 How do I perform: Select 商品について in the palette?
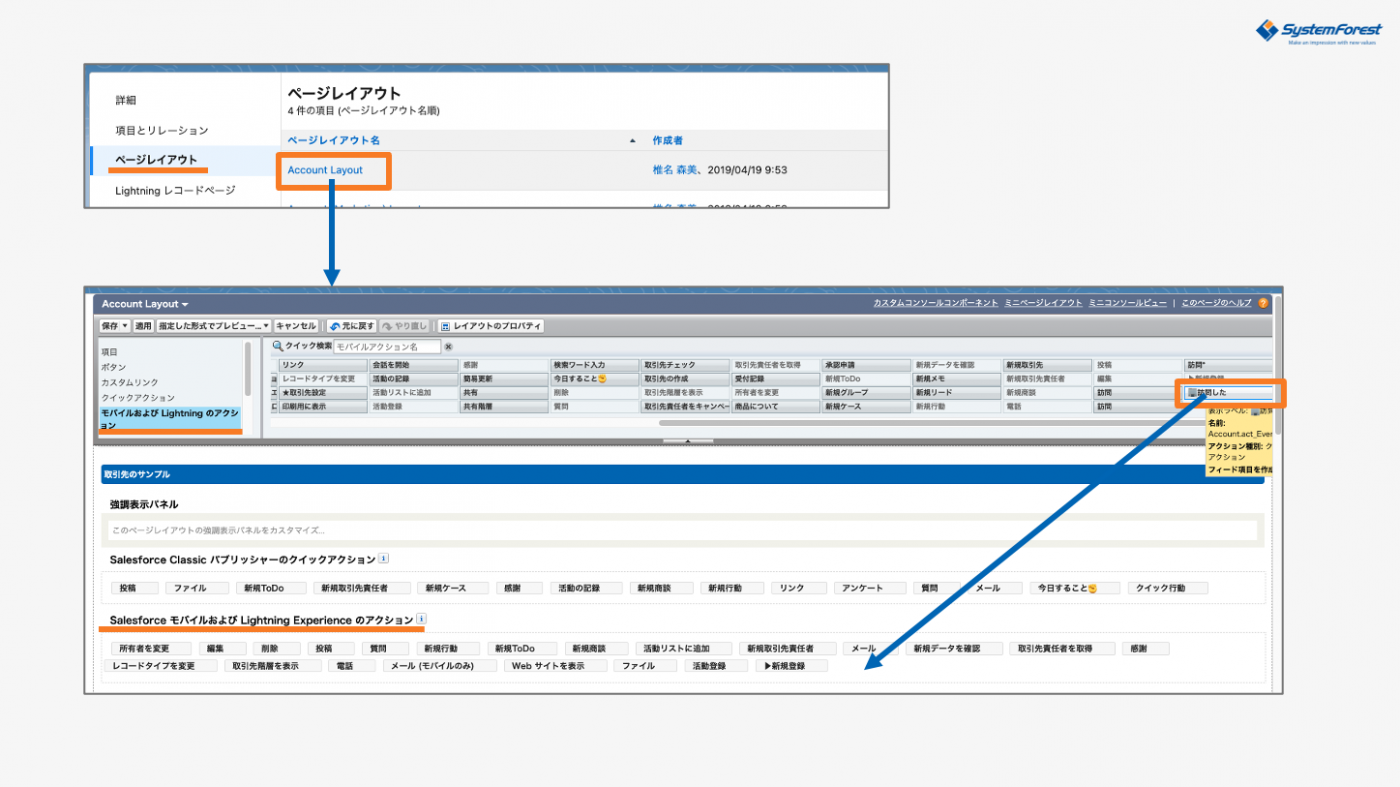point(776,407)
